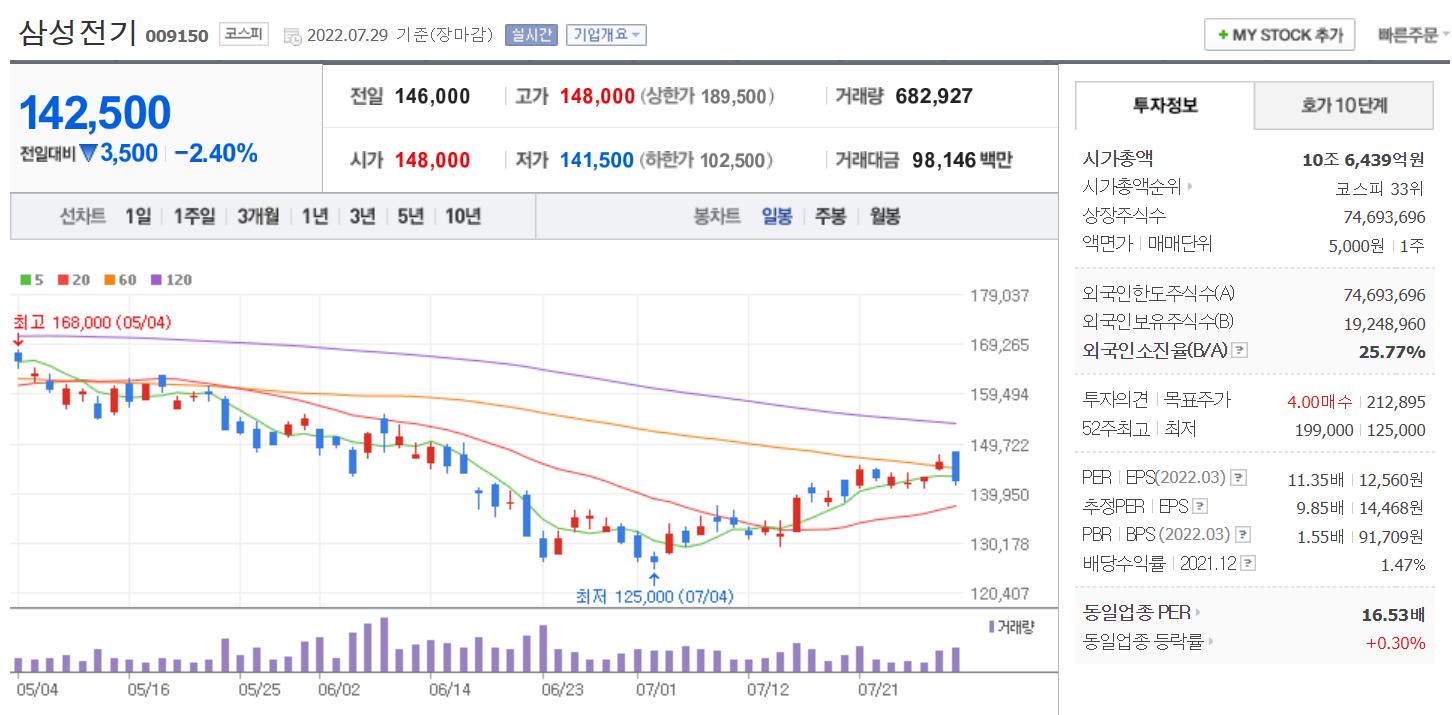Click the 동일업종 PER arrow icon

[x=1199, y=613]
